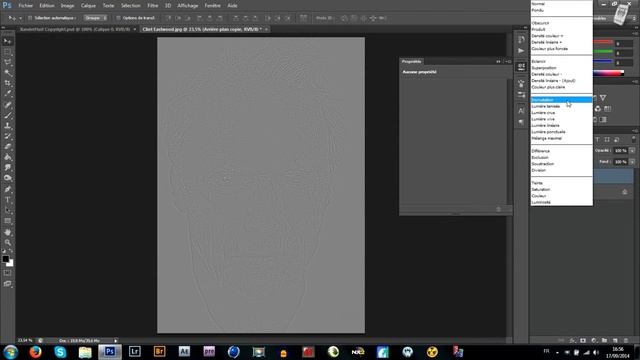Viewport: 640px width, 360px height.
Task: Collapse the Propriétés panel with double arrows
Action: 498,62
